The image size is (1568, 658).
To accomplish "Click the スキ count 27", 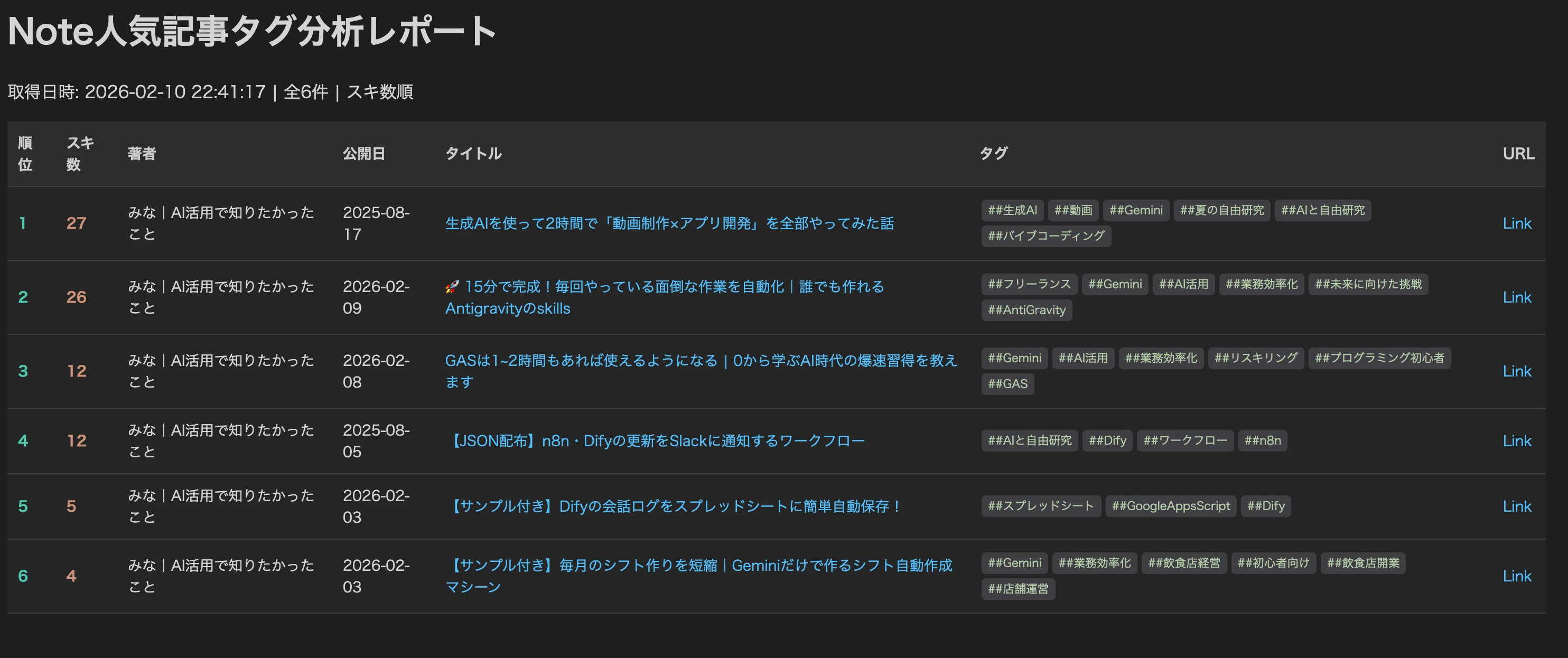I will click(x=76, y=223).
